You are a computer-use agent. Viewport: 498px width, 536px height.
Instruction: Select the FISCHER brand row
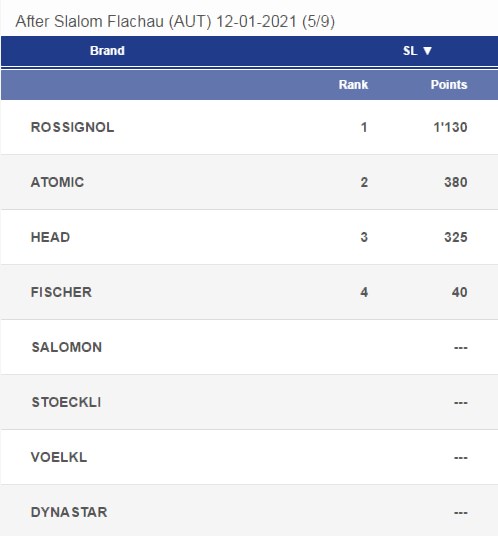click(250, 292)
